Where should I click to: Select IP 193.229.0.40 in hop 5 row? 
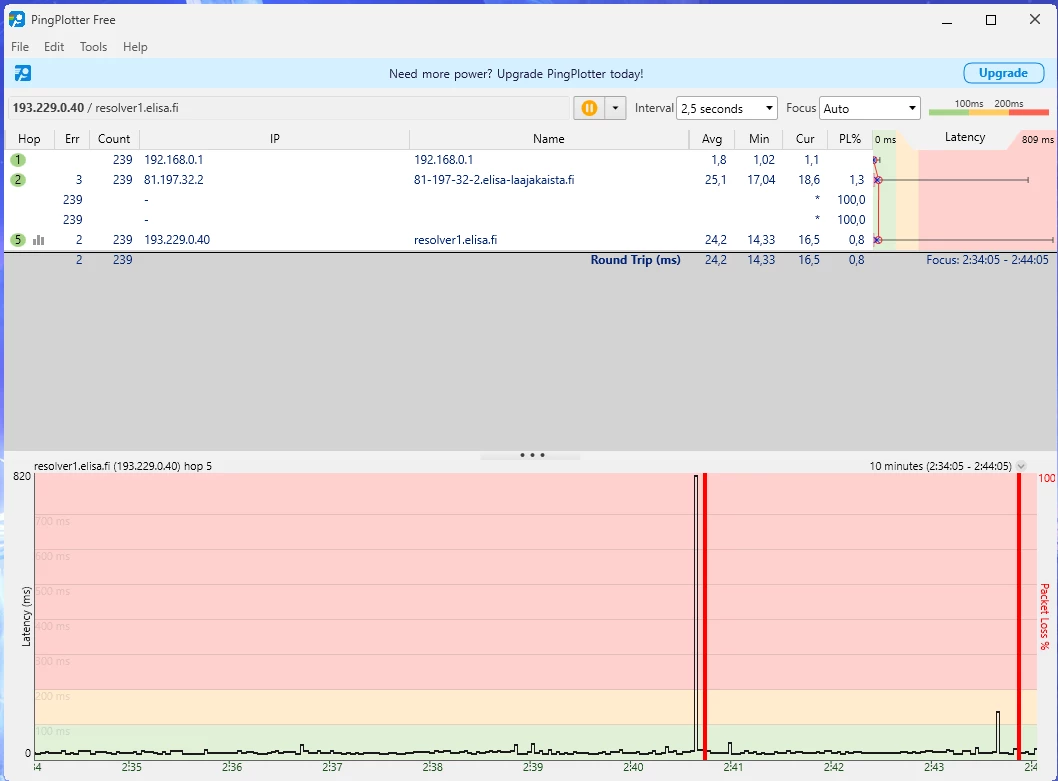coord(177,240)
